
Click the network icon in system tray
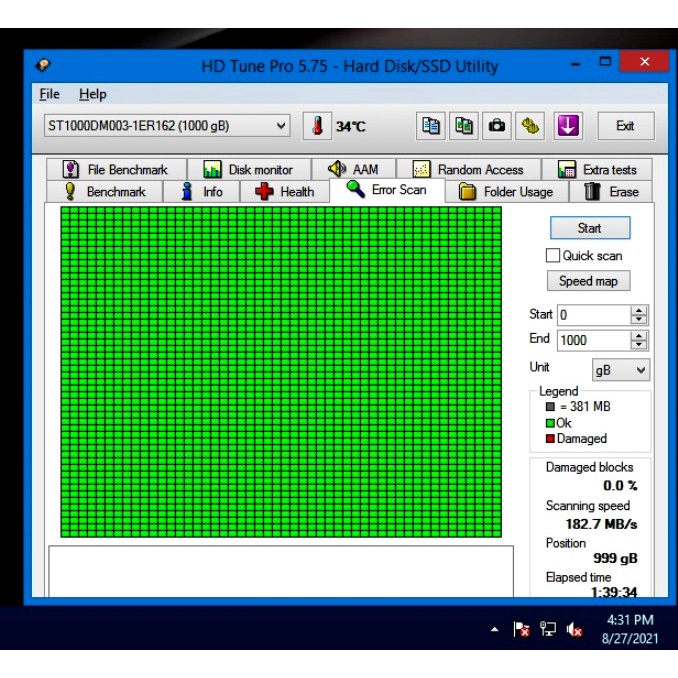pyautogui.click(x=548, y=629)
